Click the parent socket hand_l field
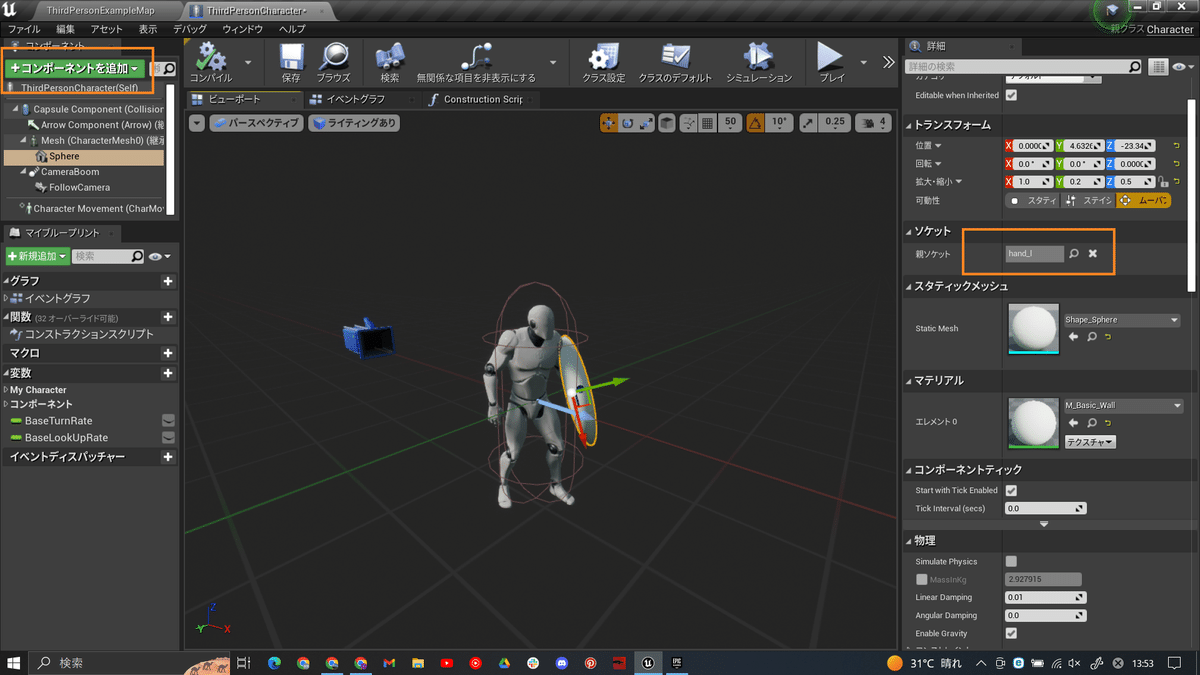 (x=1034, y=254)
